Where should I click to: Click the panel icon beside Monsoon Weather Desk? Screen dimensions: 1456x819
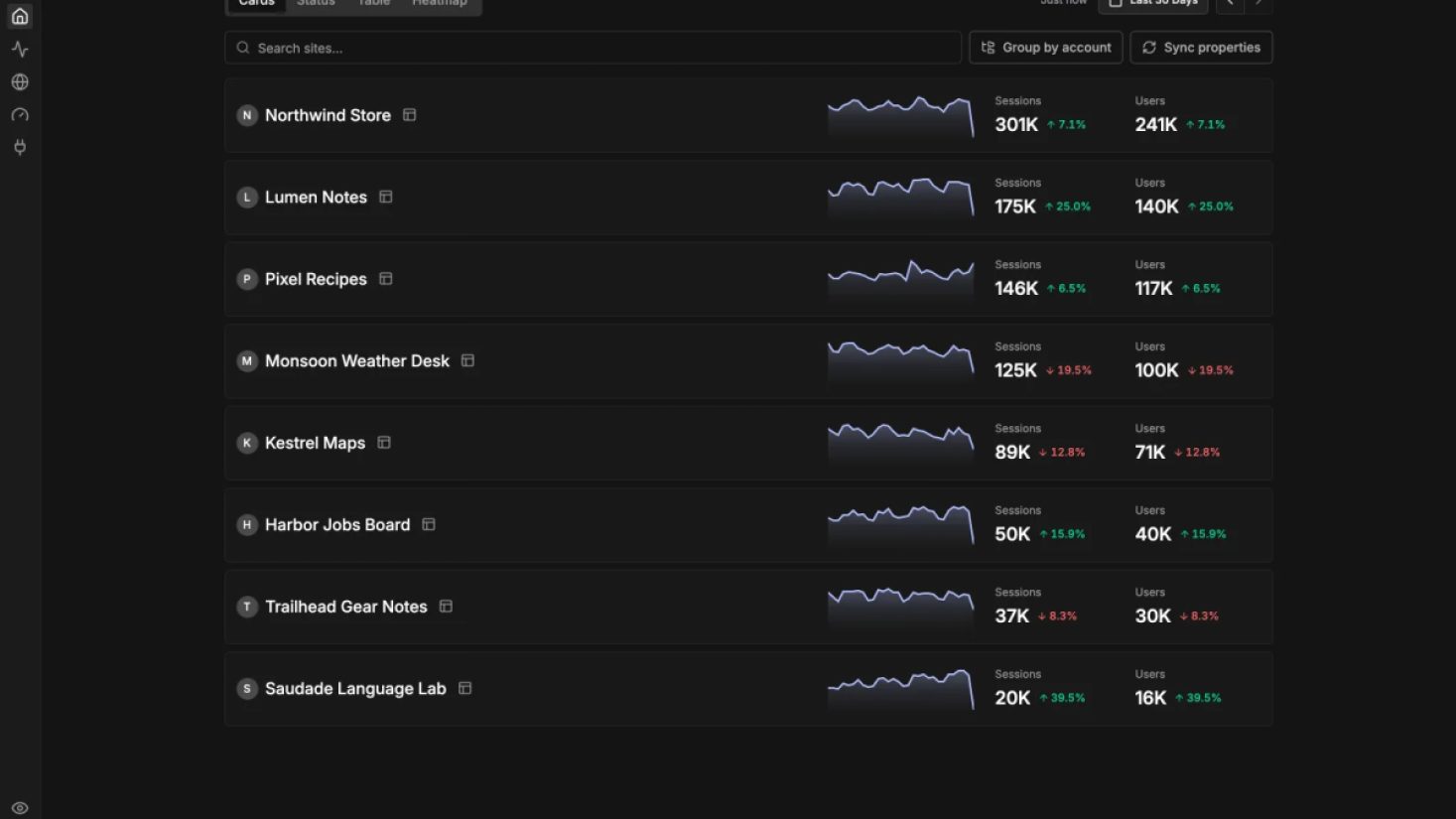(x=467, y=360)
